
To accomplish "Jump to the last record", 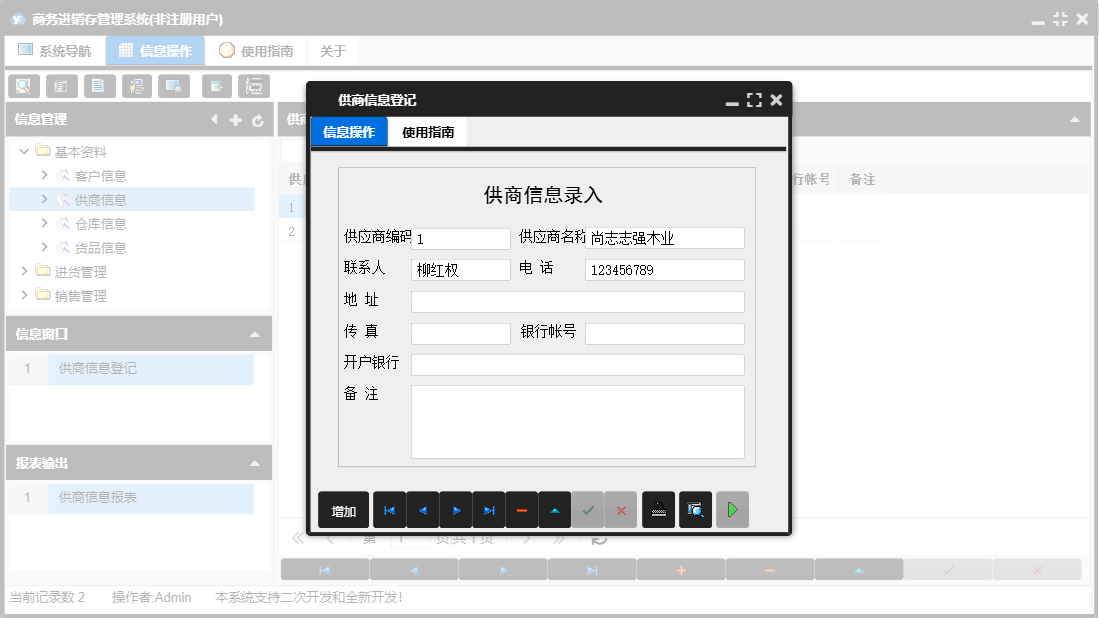I will pos(489,510).
